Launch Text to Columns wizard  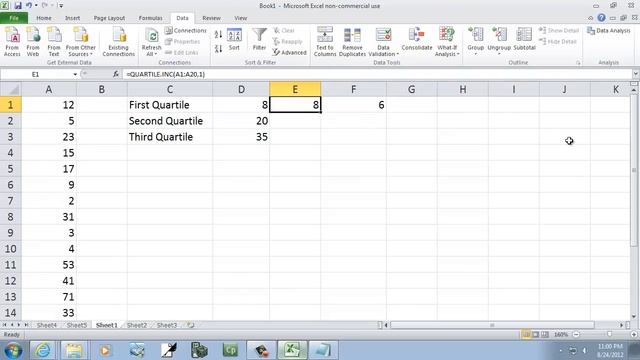[325, 42]
